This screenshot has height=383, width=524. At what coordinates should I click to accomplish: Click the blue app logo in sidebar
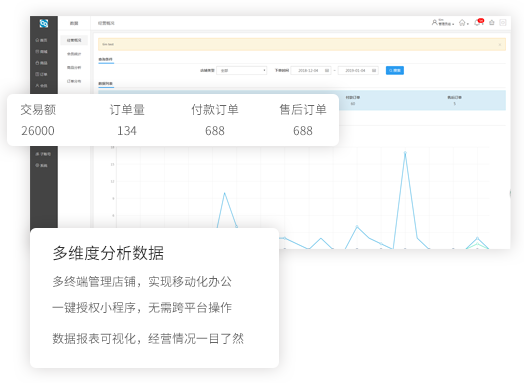pos(44,23)
